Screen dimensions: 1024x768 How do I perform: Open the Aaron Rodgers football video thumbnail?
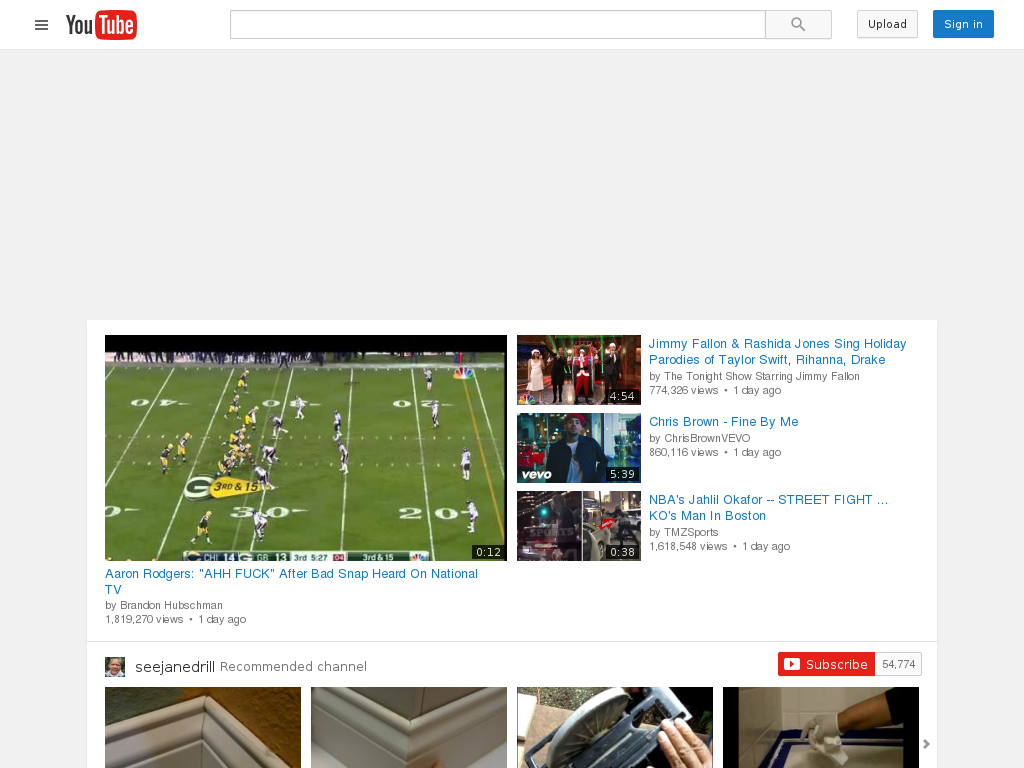pos(306,448)
